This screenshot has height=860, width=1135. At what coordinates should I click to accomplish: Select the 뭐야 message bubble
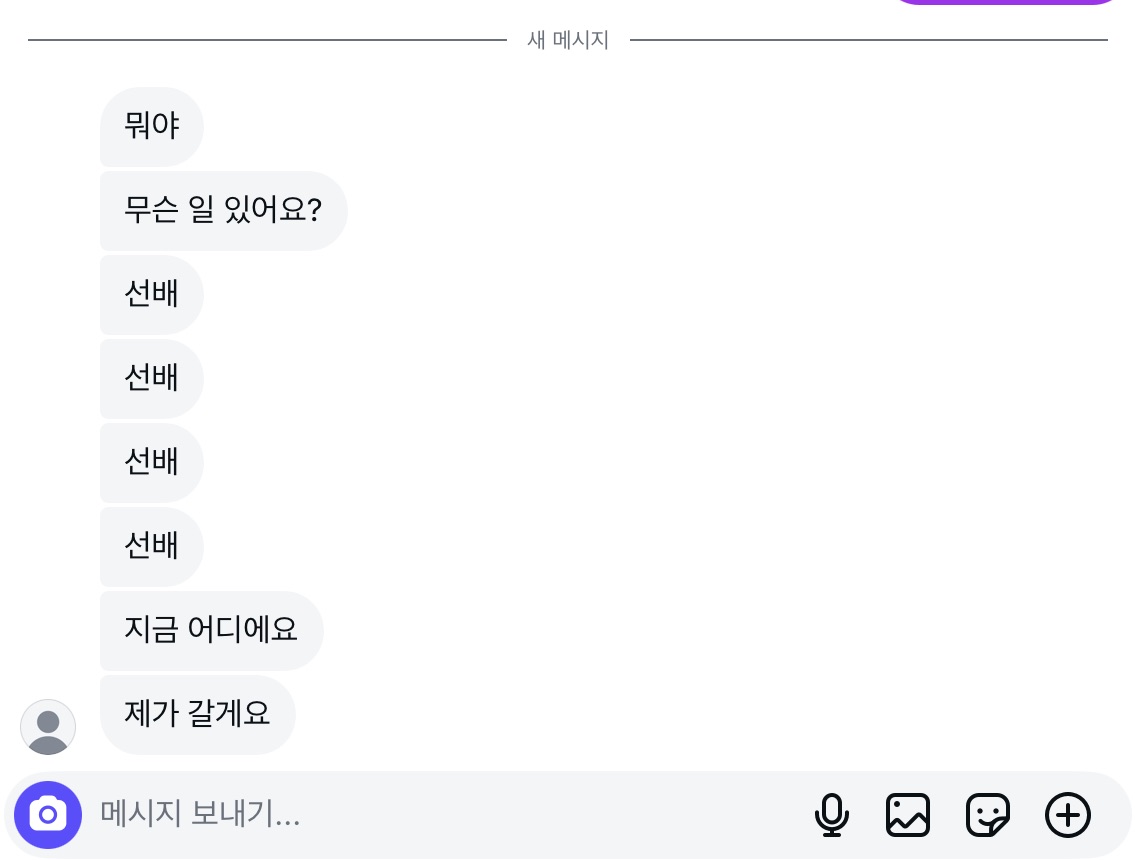tap(152, 127)
